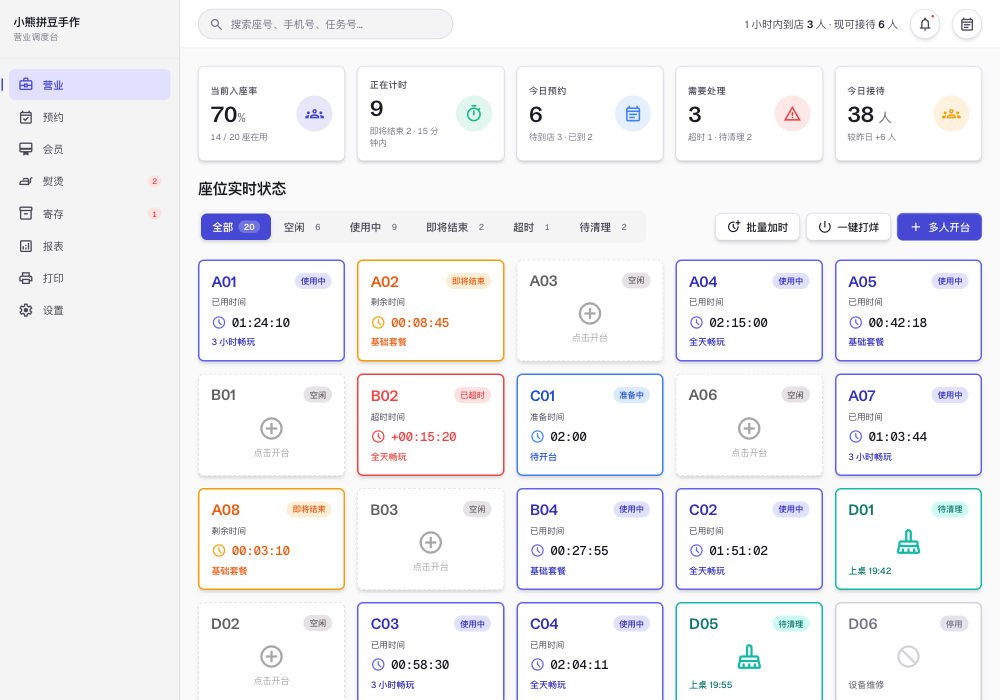Open notifications bell icon
The image size is (1000, 700).
[x=925, y=24]
